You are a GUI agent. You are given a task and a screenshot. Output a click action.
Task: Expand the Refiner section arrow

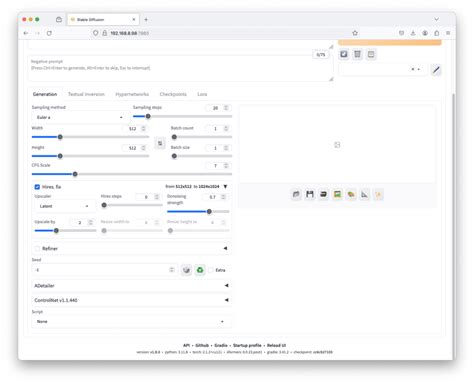pyautogui.click(x=225, y=248)
